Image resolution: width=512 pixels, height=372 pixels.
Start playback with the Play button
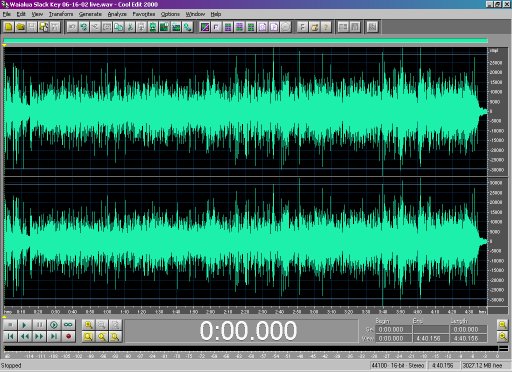pyautogui.click(x=24, y=324)
